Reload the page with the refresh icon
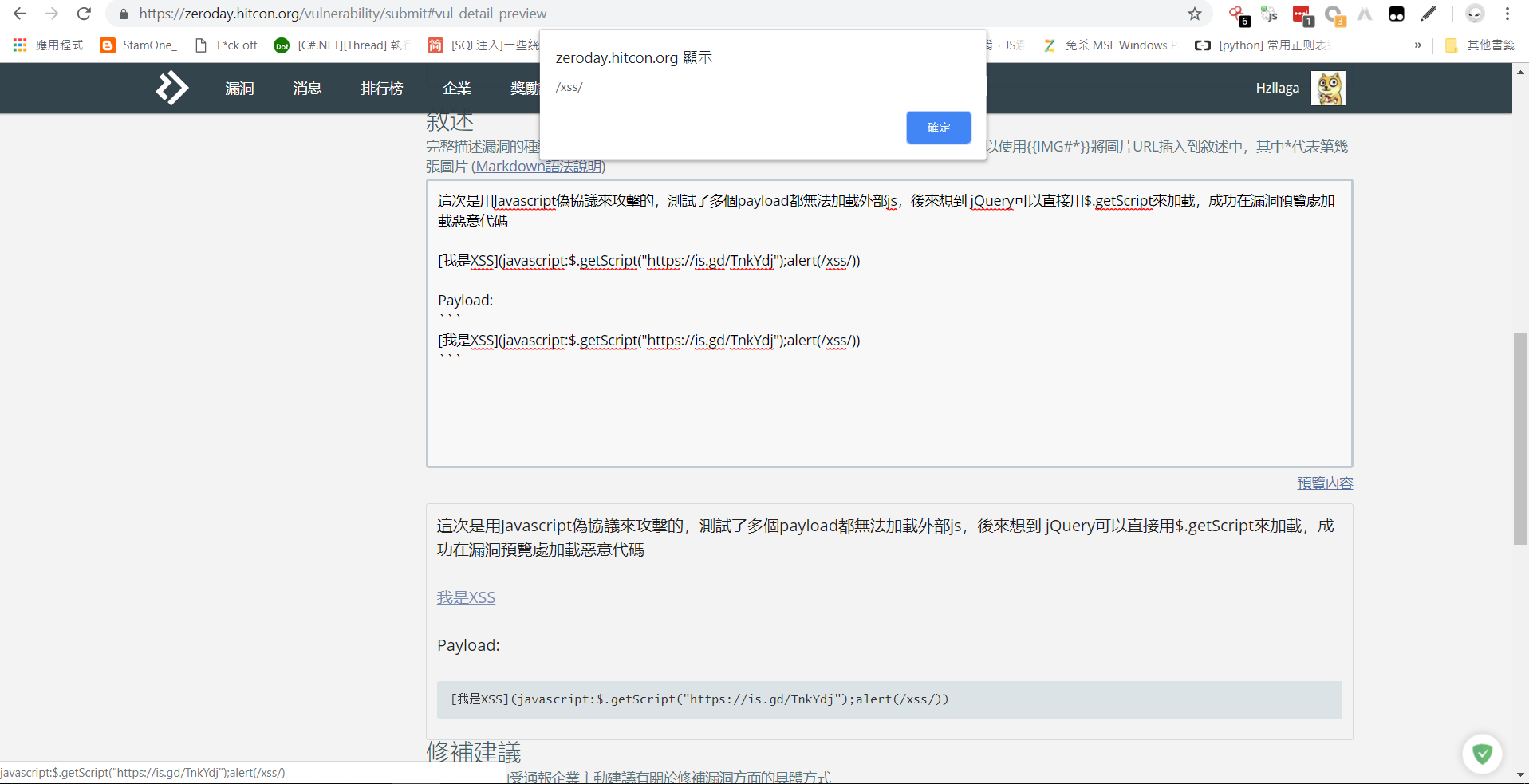This screenshot has width=1529, height=784. (x=84, y=14)
